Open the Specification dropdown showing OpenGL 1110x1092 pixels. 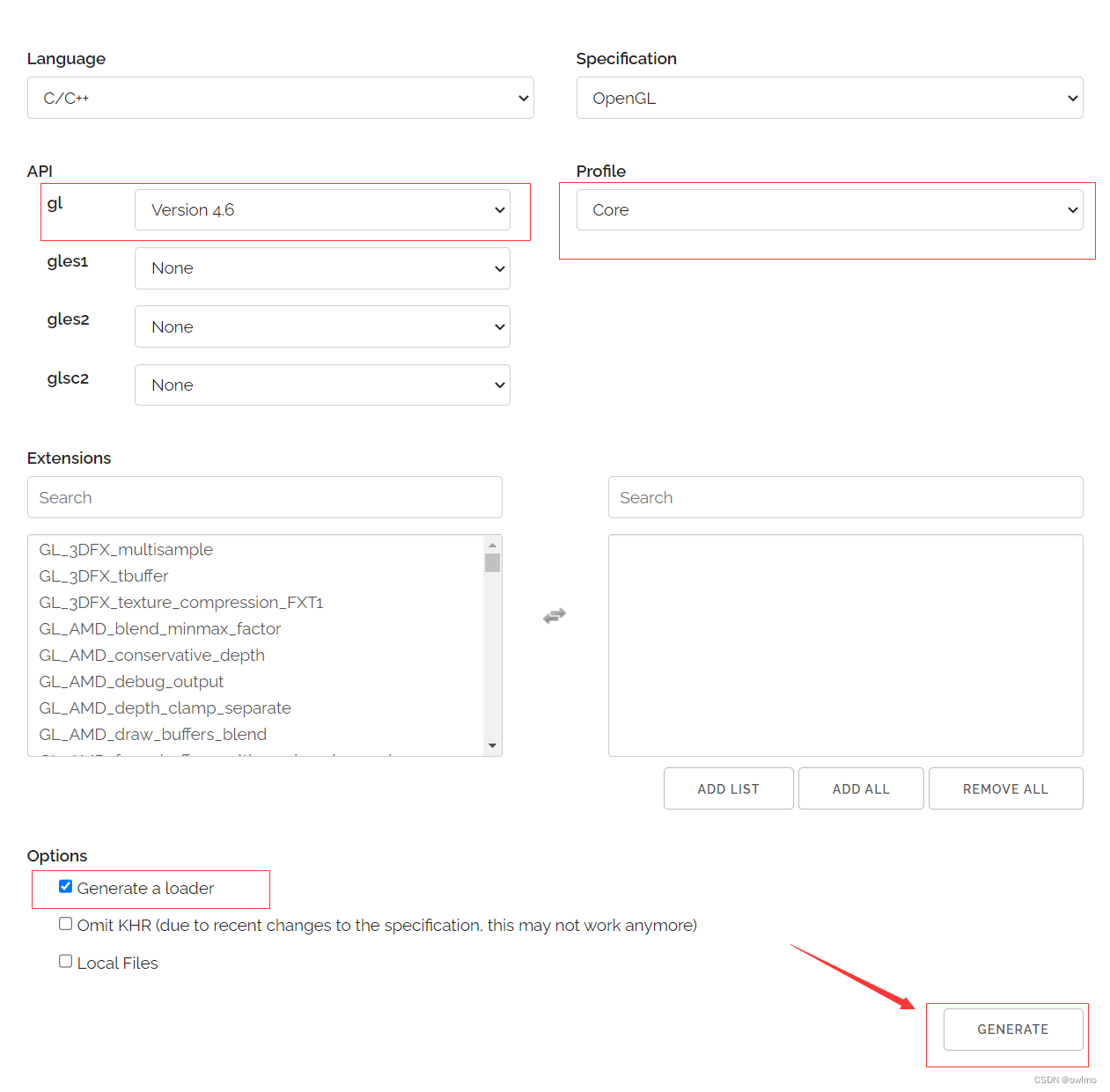tap(828, 98)
